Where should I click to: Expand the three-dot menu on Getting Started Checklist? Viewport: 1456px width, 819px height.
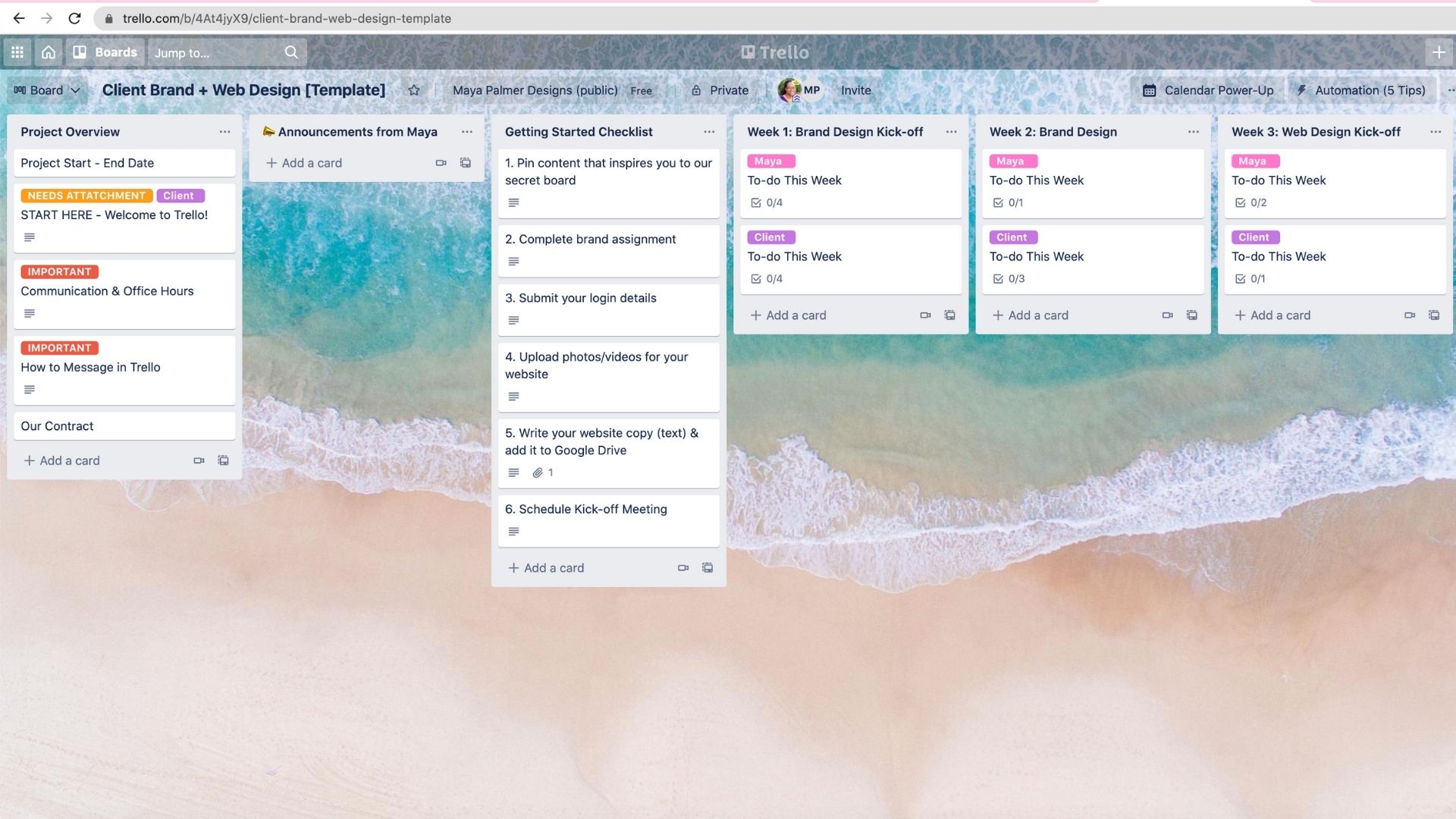click(708, 131)
